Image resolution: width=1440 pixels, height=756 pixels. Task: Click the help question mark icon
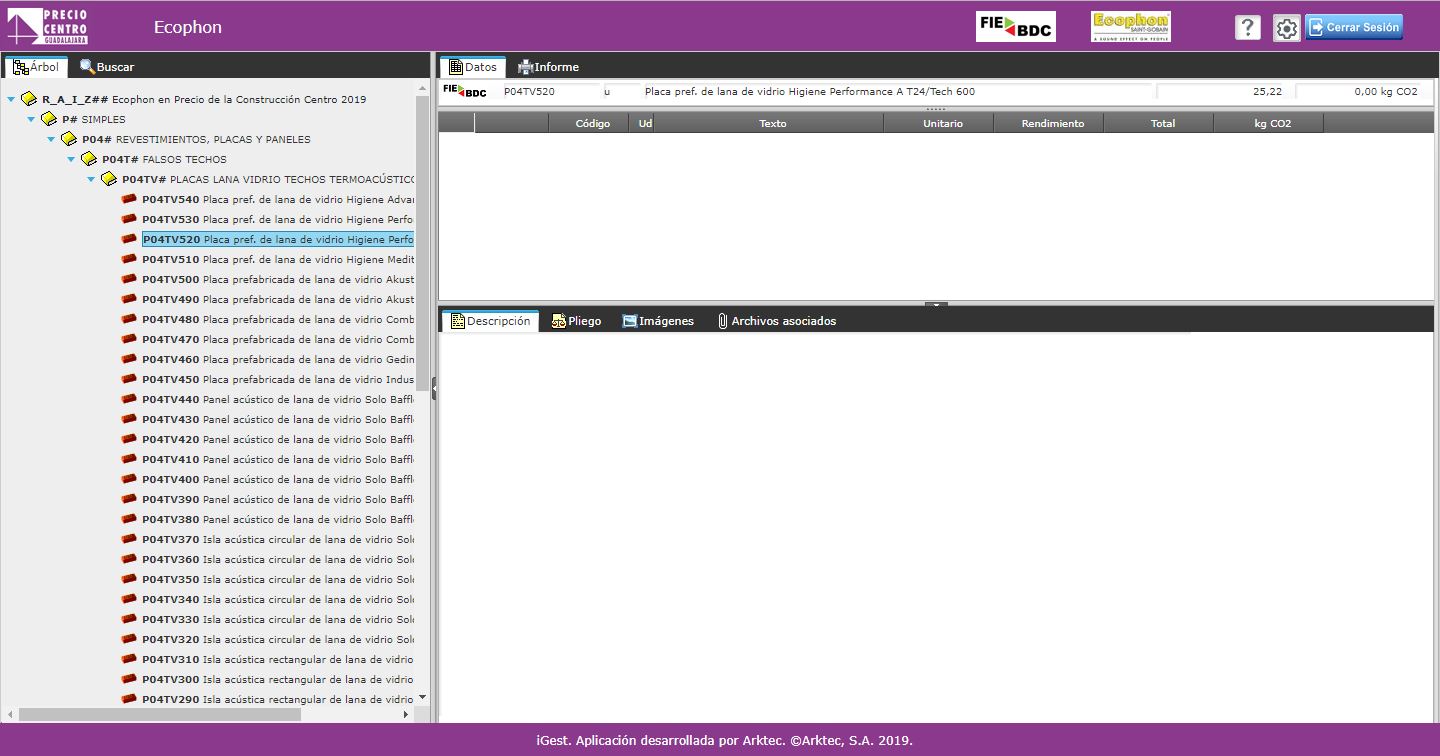click(x=1247, y=28)
